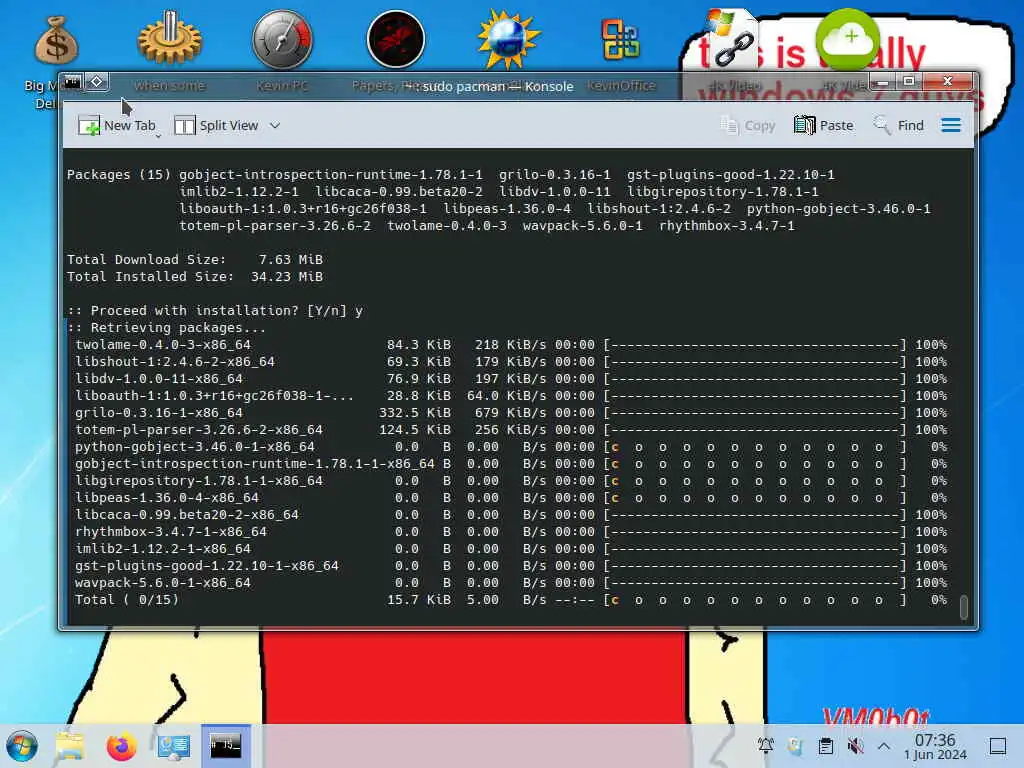Expand hidden system tray icons arrow

(x=884, y=745)
